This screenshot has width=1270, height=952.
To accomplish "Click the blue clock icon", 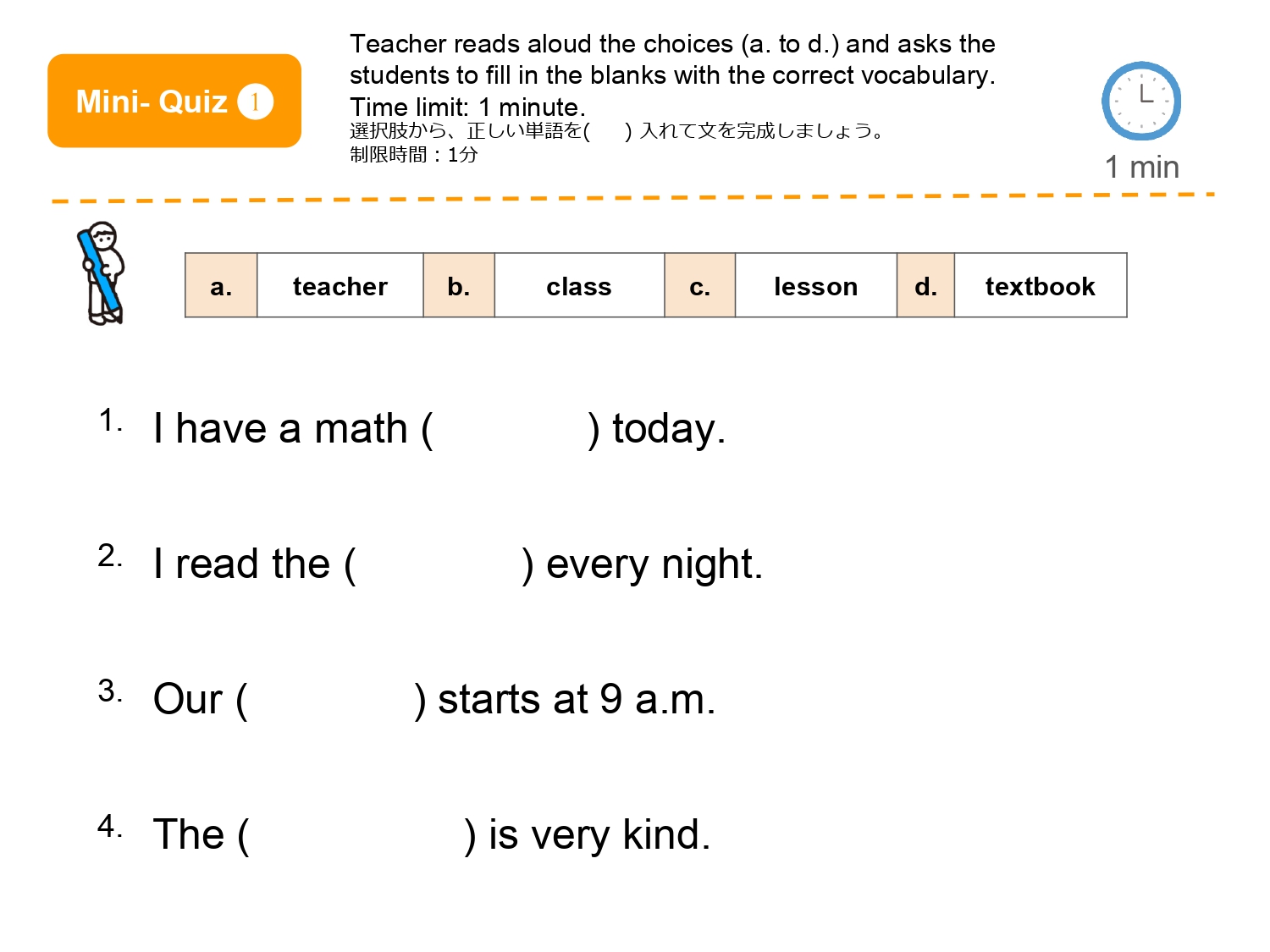I will (x=1140, y=101).
